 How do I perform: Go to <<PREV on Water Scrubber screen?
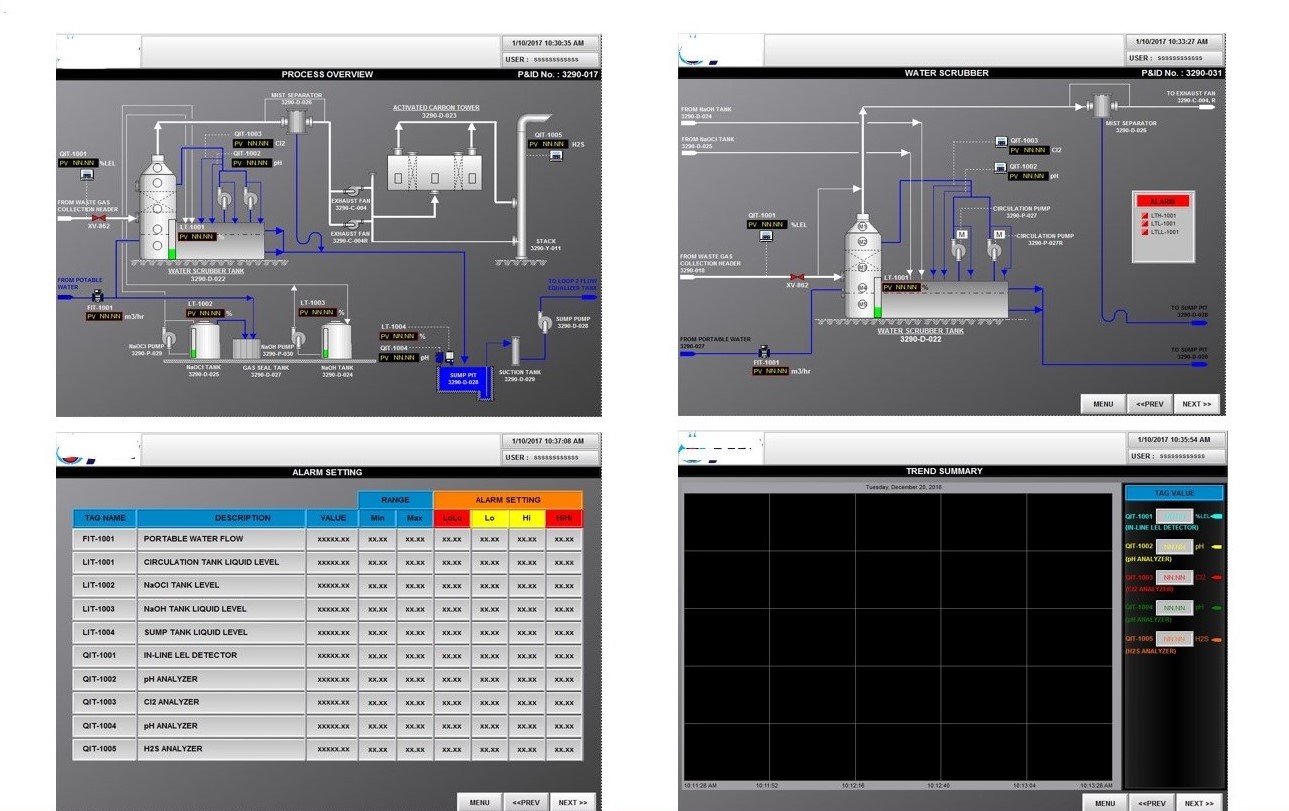tap(1149, 404)
